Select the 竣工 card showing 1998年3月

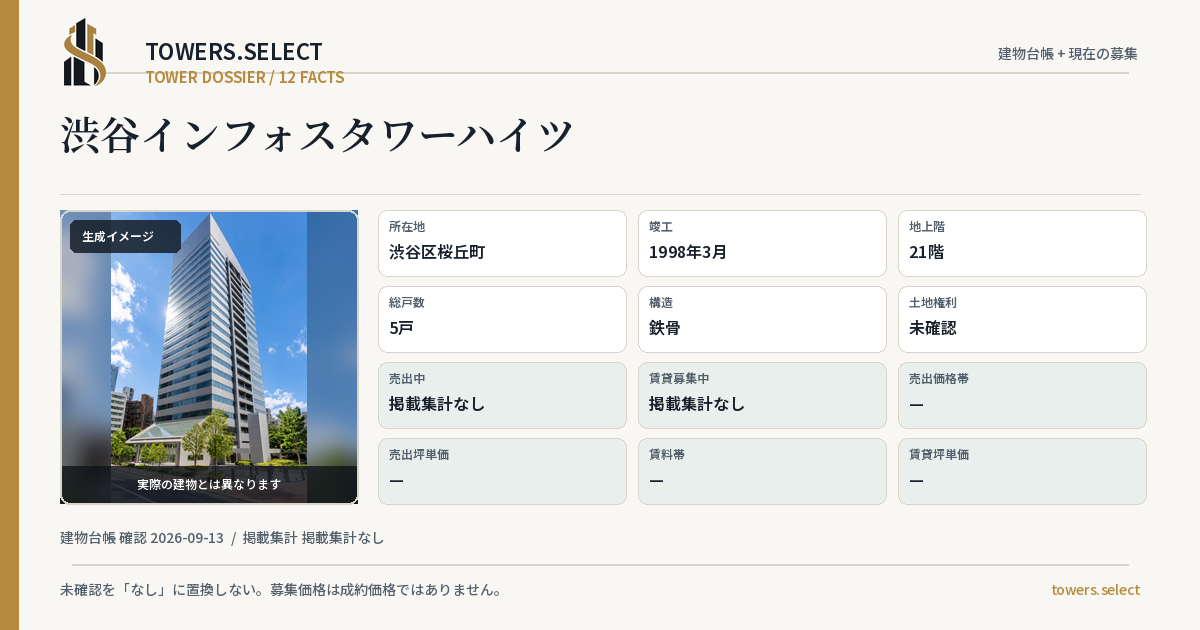click(x=762, y=243)
